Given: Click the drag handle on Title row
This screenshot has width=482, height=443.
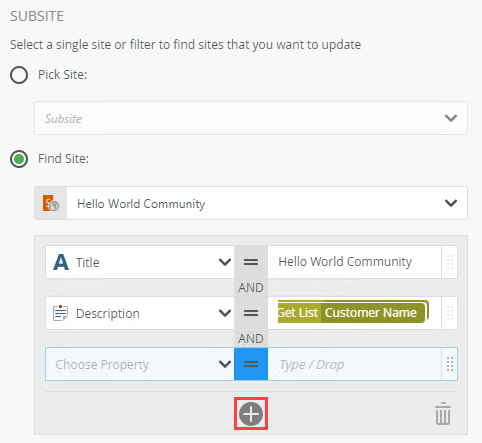Looking at the screenshot, I should 450,262.
